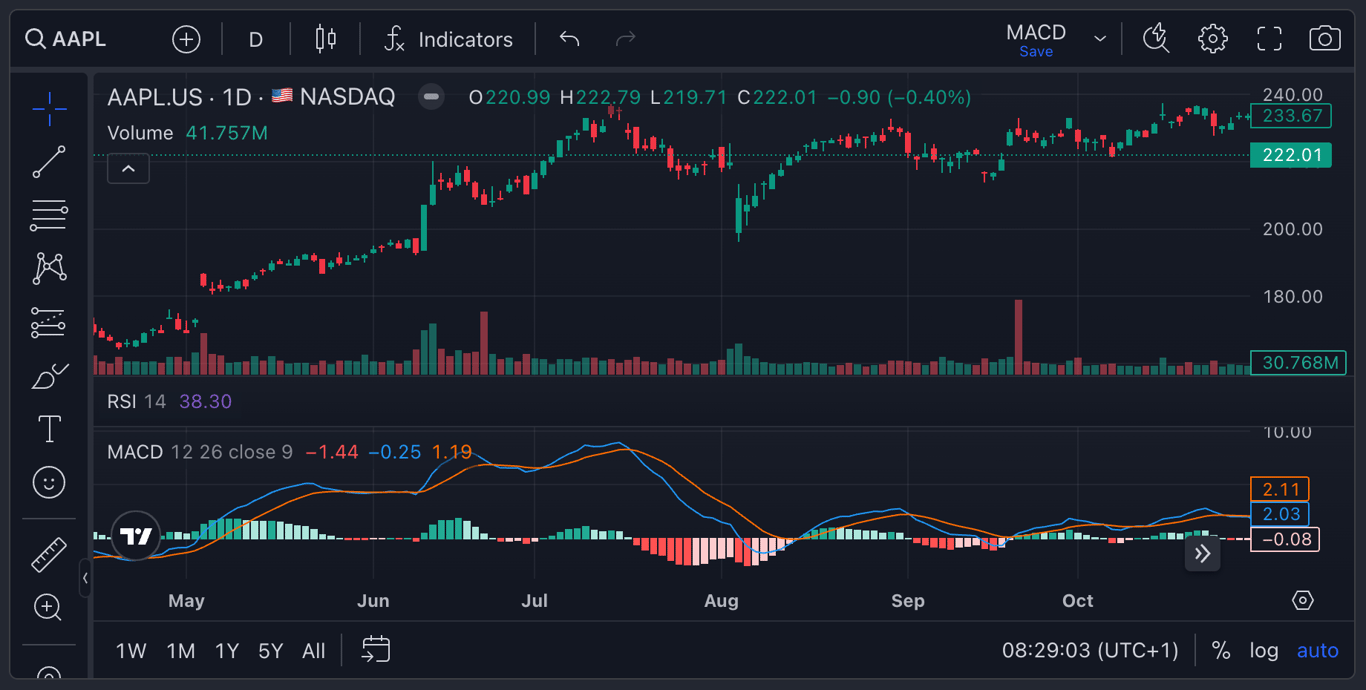Select the MACD 12 26 close 9 legend

click(x=200, y=452)
